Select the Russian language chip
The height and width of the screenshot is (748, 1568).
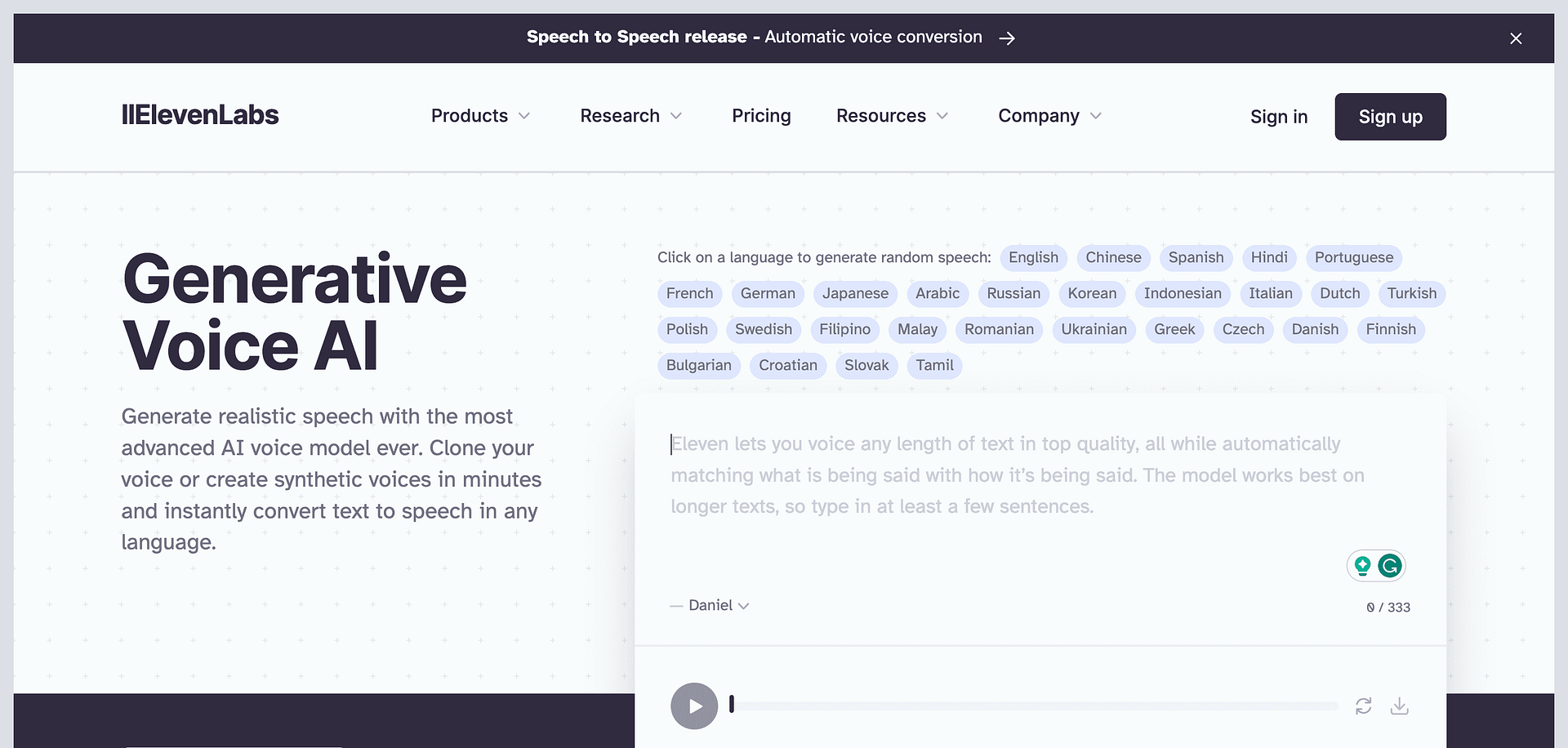[x=1013, y=293]
